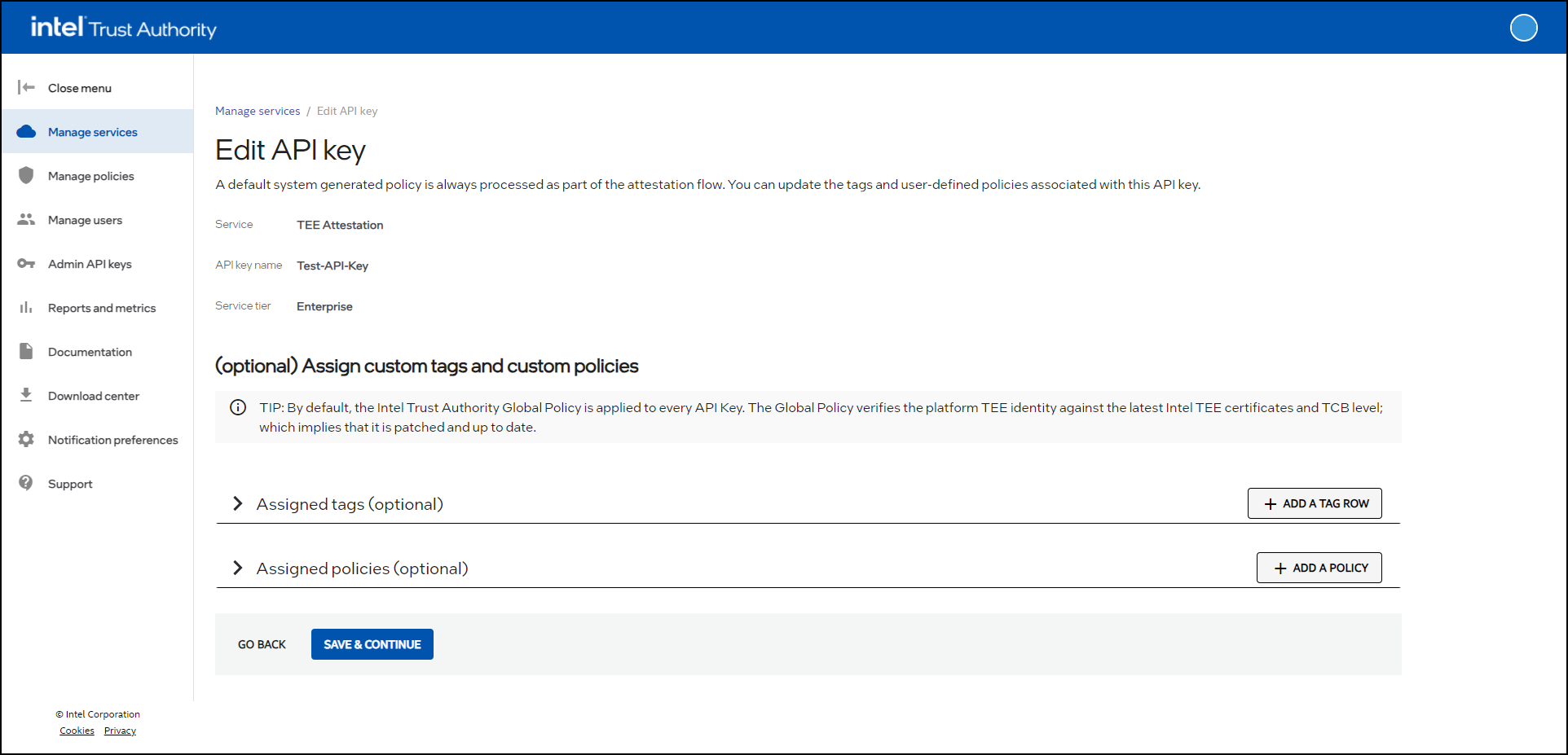This screenshot has height=755, width=1568.
Task: Click the Enterprise service tier value
Action: pos(324,306)
